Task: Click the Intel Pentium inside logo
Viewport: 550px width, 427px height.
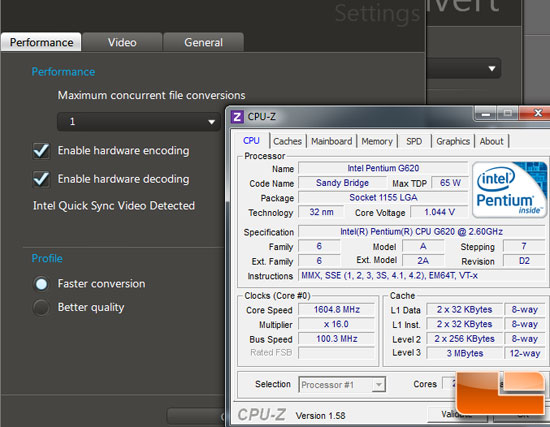Action: coord(509,190)
